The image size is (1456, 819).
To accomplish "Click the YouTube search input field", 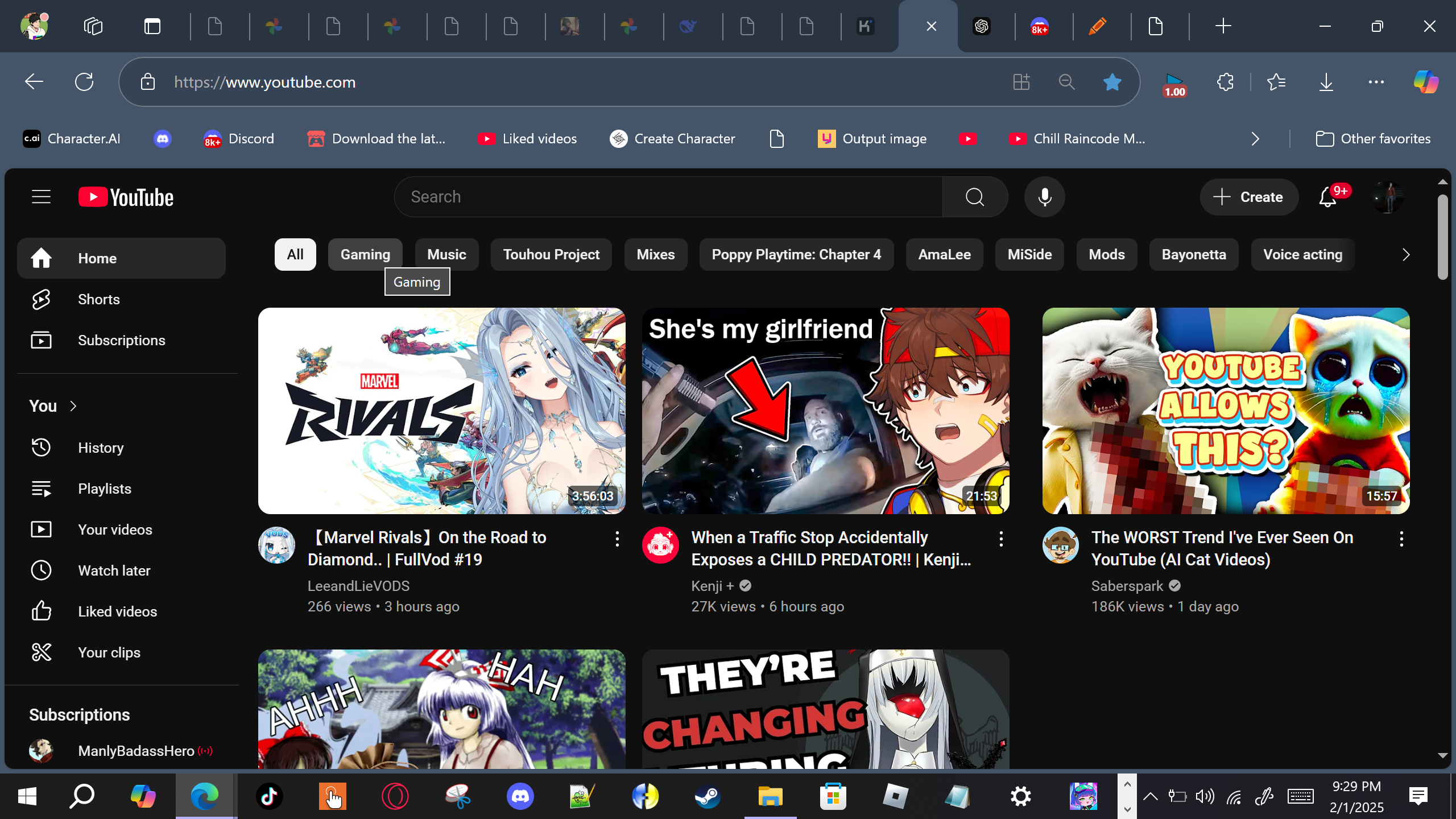I will pos(668,197).
